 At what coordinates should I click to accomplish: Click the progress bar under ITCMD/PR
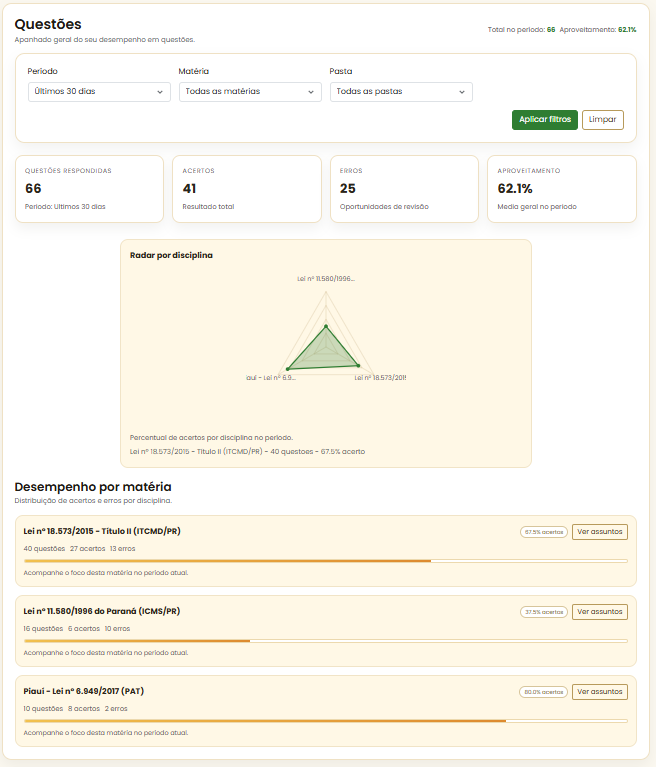pos(326,561)
